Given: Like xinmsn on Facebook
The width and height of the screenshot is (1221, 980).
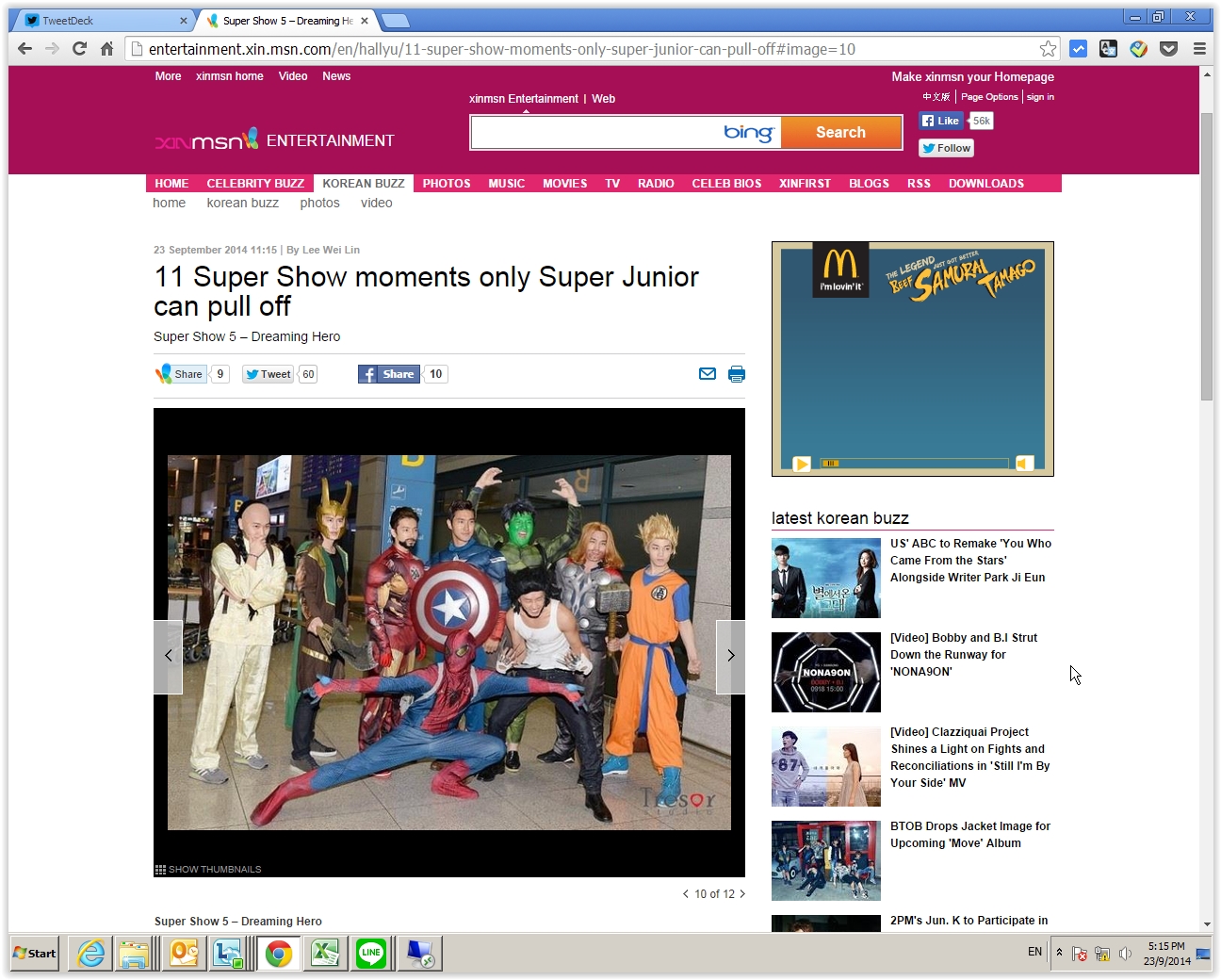Looking at the screenshot, I should click(x=940, y=121).
